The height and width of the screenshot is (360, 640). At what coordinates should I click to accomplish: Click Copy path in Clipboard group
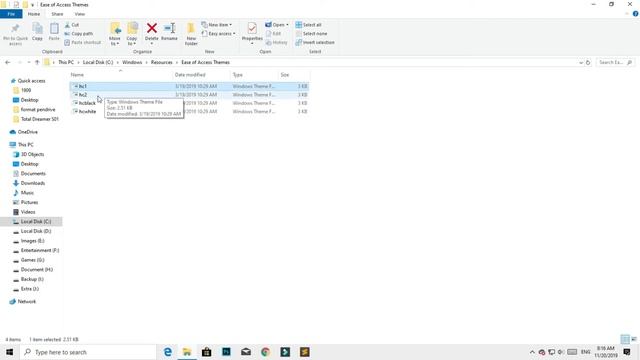[78, 33]
